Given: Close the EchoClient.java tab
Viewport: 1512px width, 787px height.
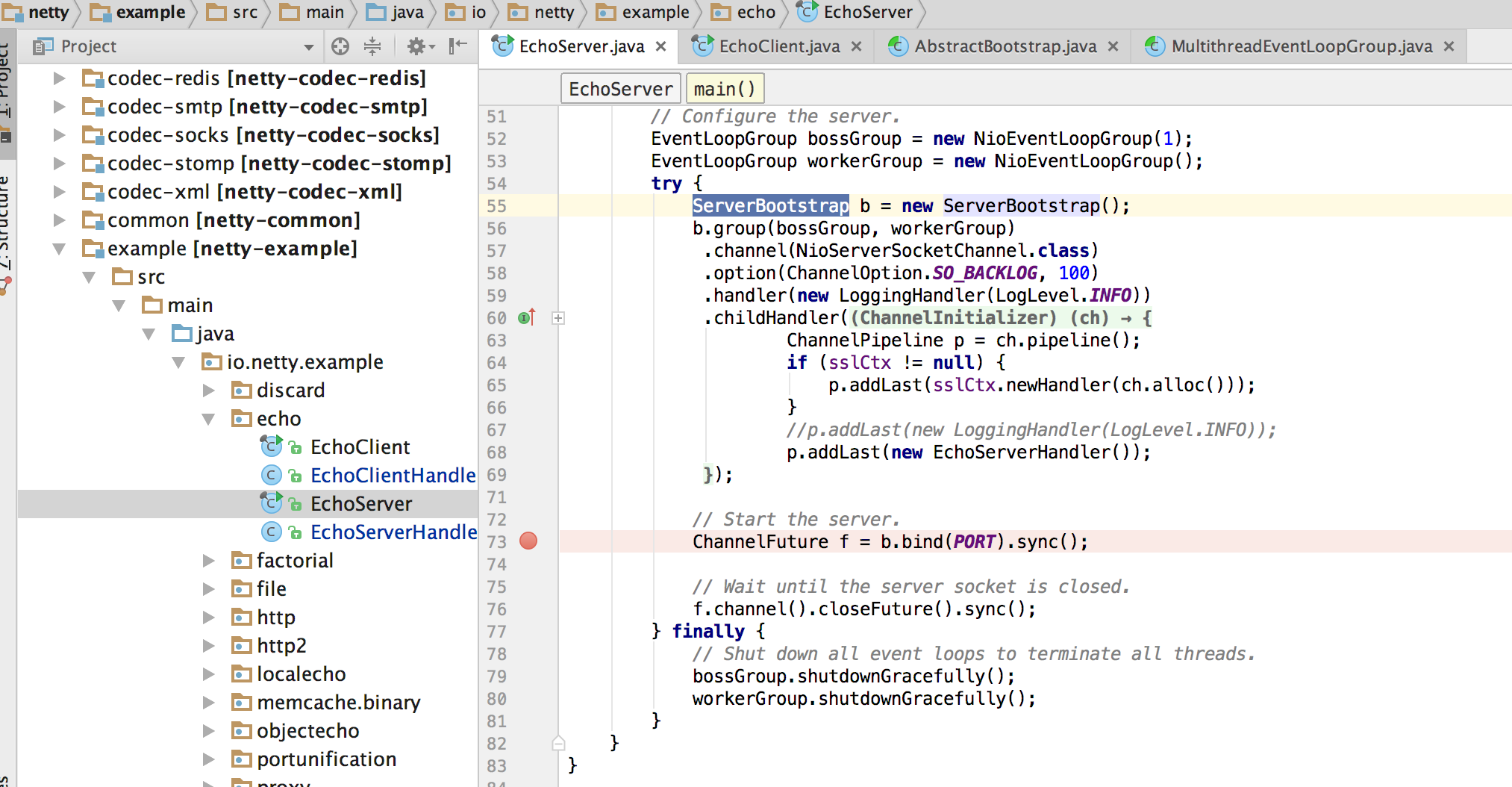Looking at the screenshot, I should [856, 46].
